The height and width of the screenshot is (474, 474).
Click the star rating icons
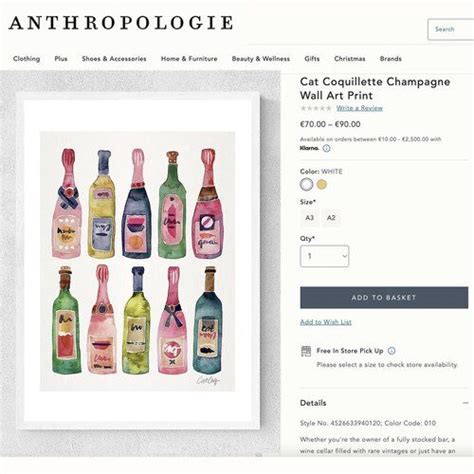pos(316,108)
